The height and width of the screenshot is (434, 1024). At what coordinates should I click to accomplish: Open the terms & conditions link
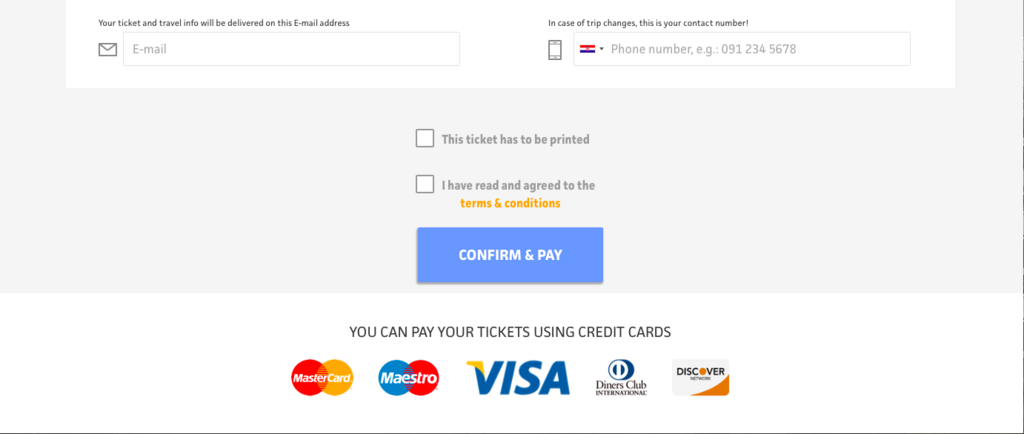tap(510, 203)
